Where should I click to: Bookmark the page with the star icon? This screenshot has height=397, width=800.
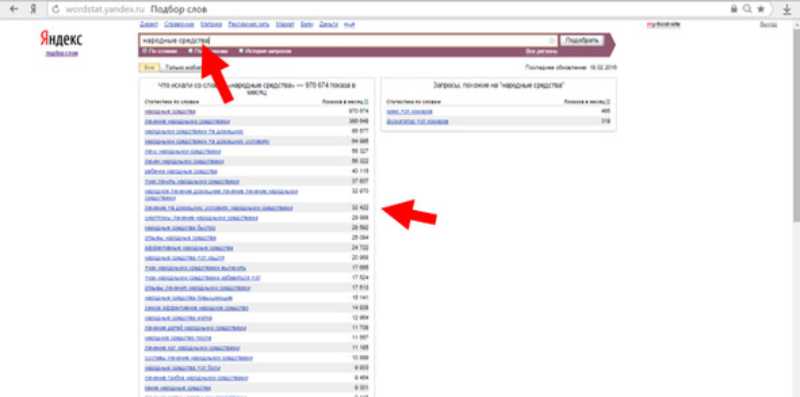pyautogui.click(x=761, y=9)
